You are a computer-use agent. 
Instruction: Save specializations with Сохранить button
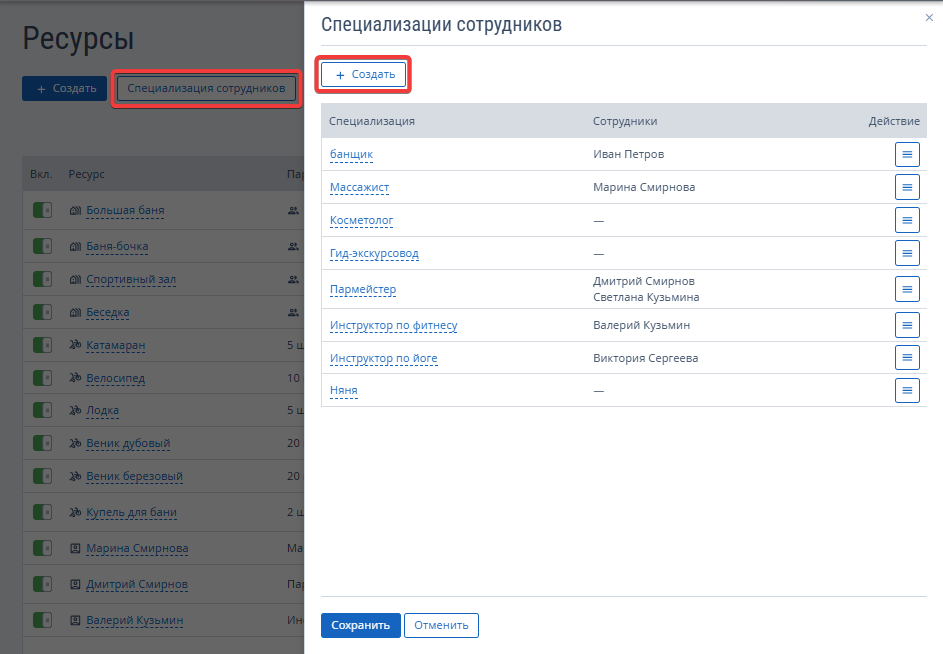(360, 625)
